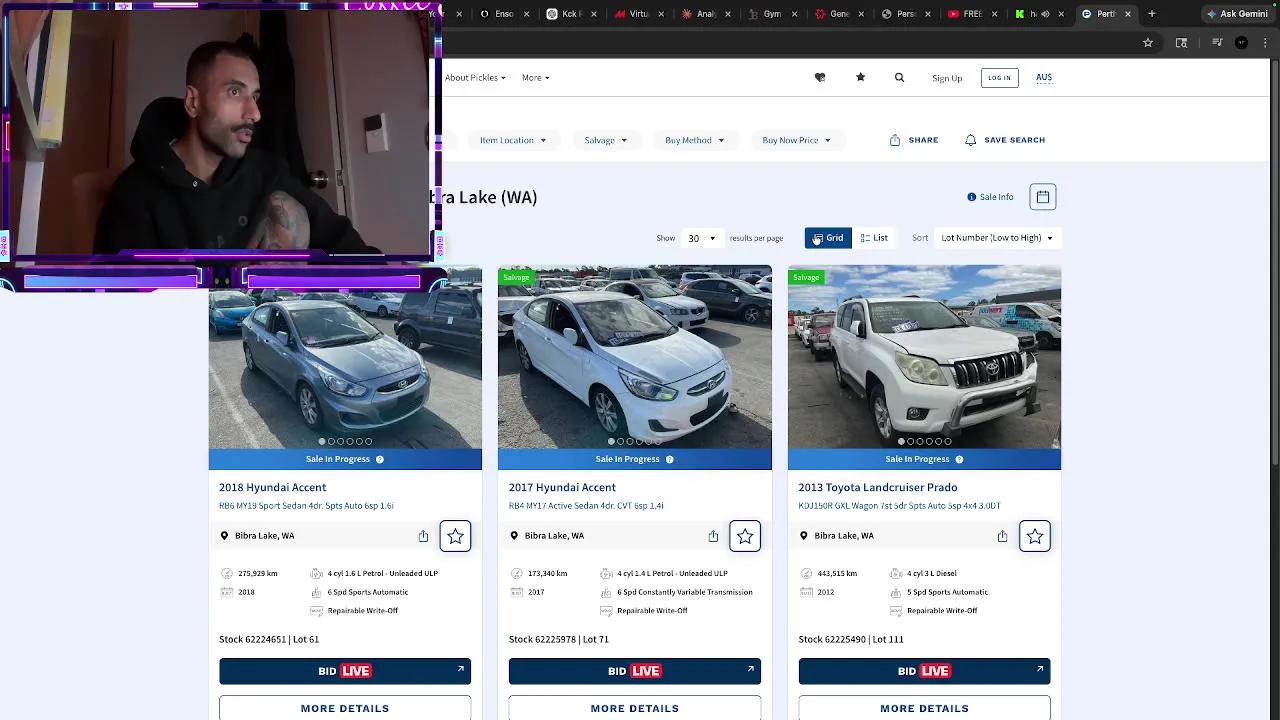Viewport: 1280px width, 720px height.
Task: Expand the Buy Method filter
Action: pos(694,140)
